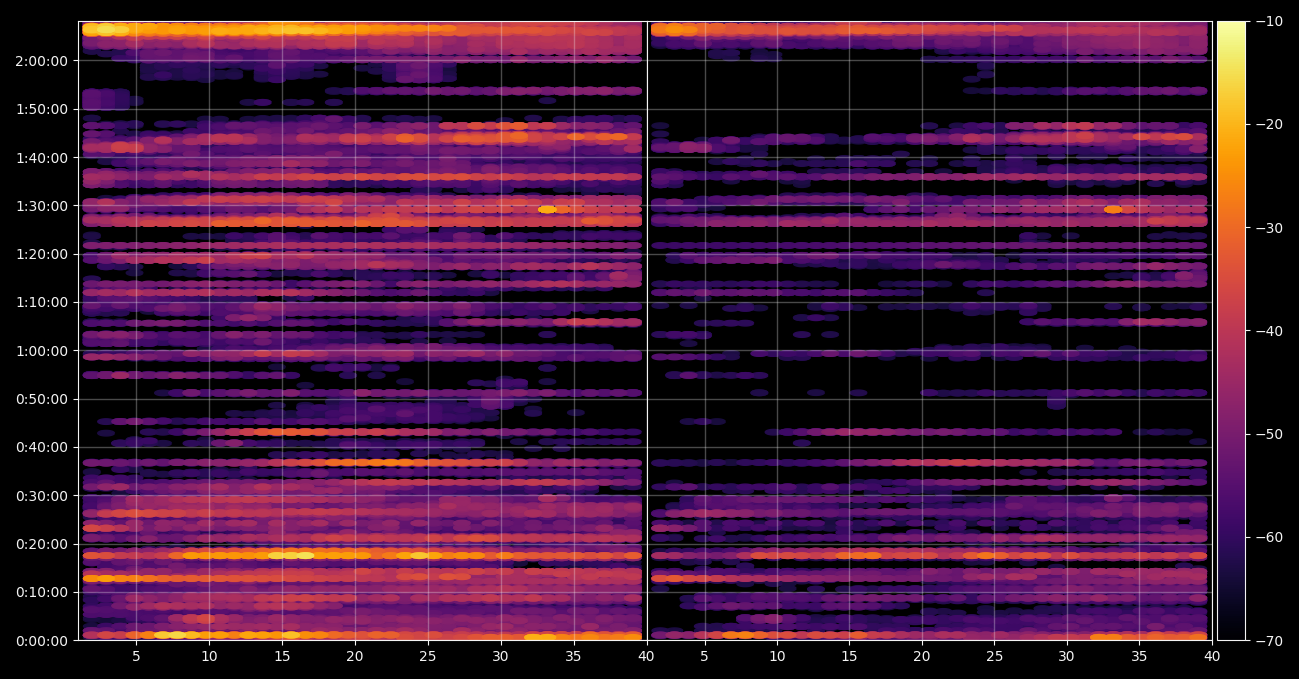Click x-axis tick 15 of left heatmap
1299x679 pixels.
[282, 656]
